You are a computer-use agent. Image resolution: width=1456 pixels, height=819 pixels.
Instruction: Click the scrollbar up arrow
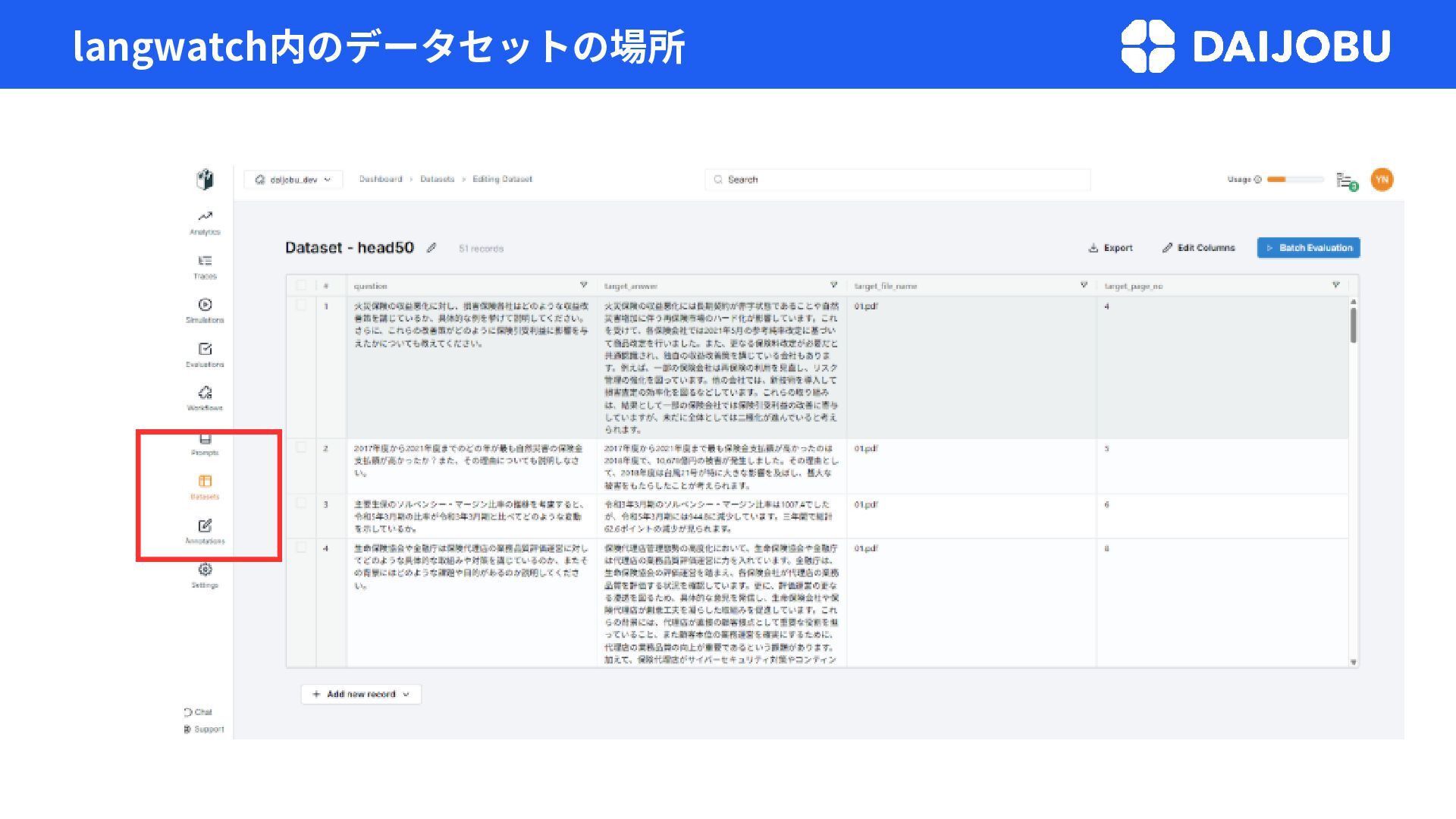1354,302
